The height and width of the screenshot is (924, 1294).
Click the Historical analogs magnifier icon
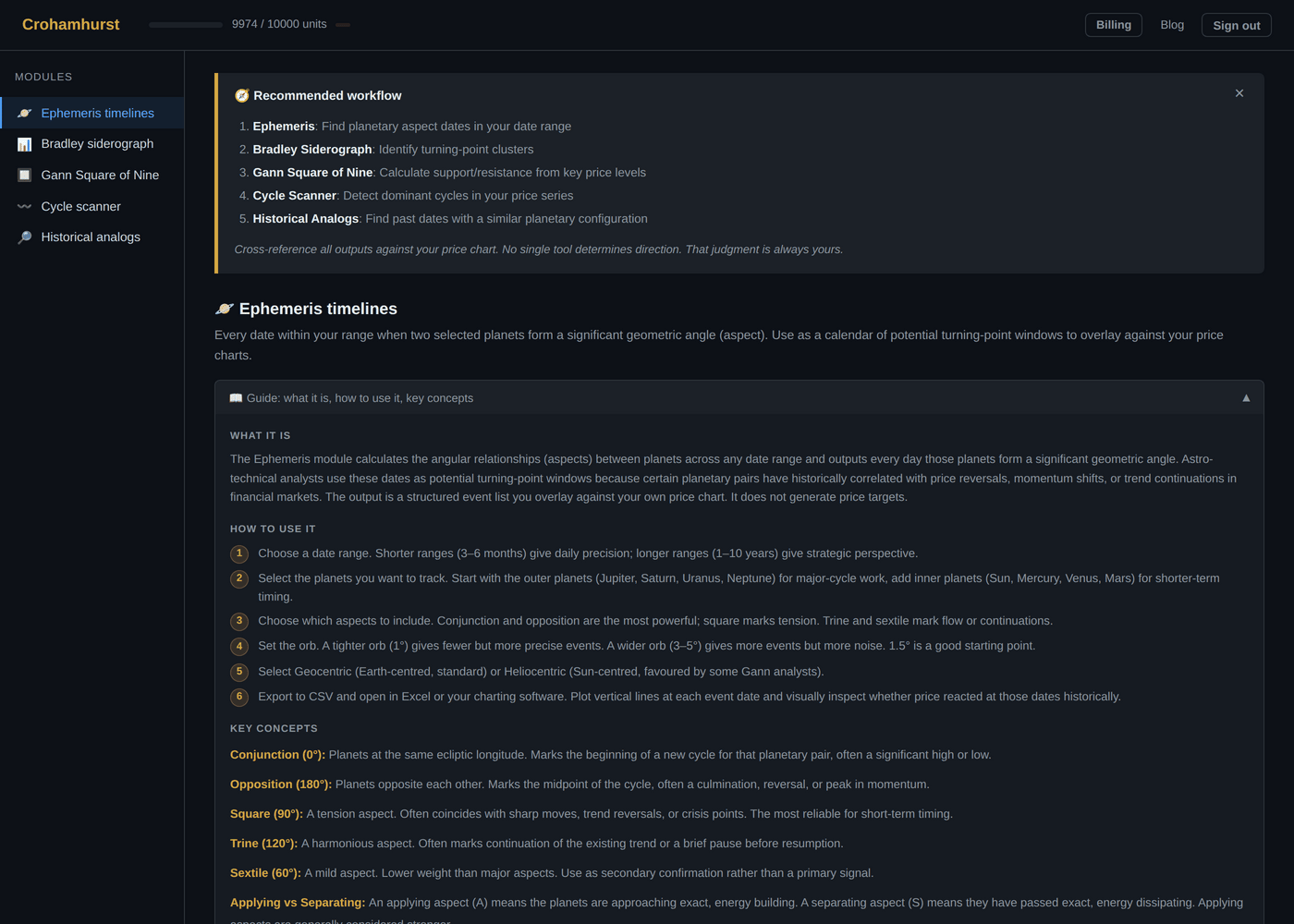pos(25,237)
